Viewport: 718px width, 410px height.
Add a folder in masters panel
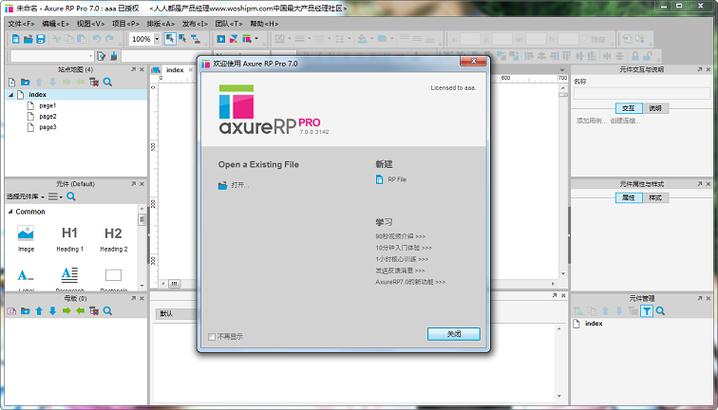[25, 311]
